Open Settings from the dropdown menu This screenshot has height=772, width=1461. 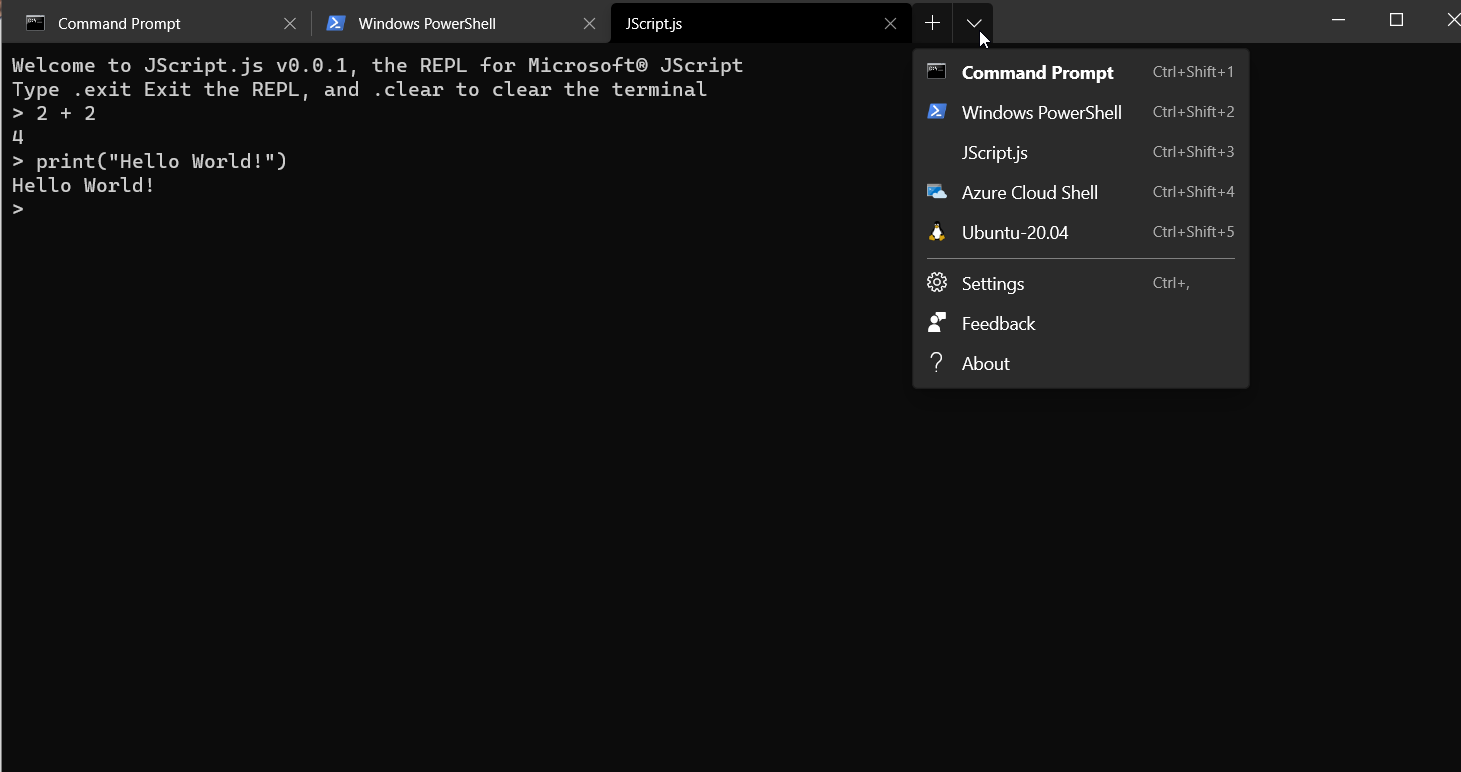coord(992,283)
